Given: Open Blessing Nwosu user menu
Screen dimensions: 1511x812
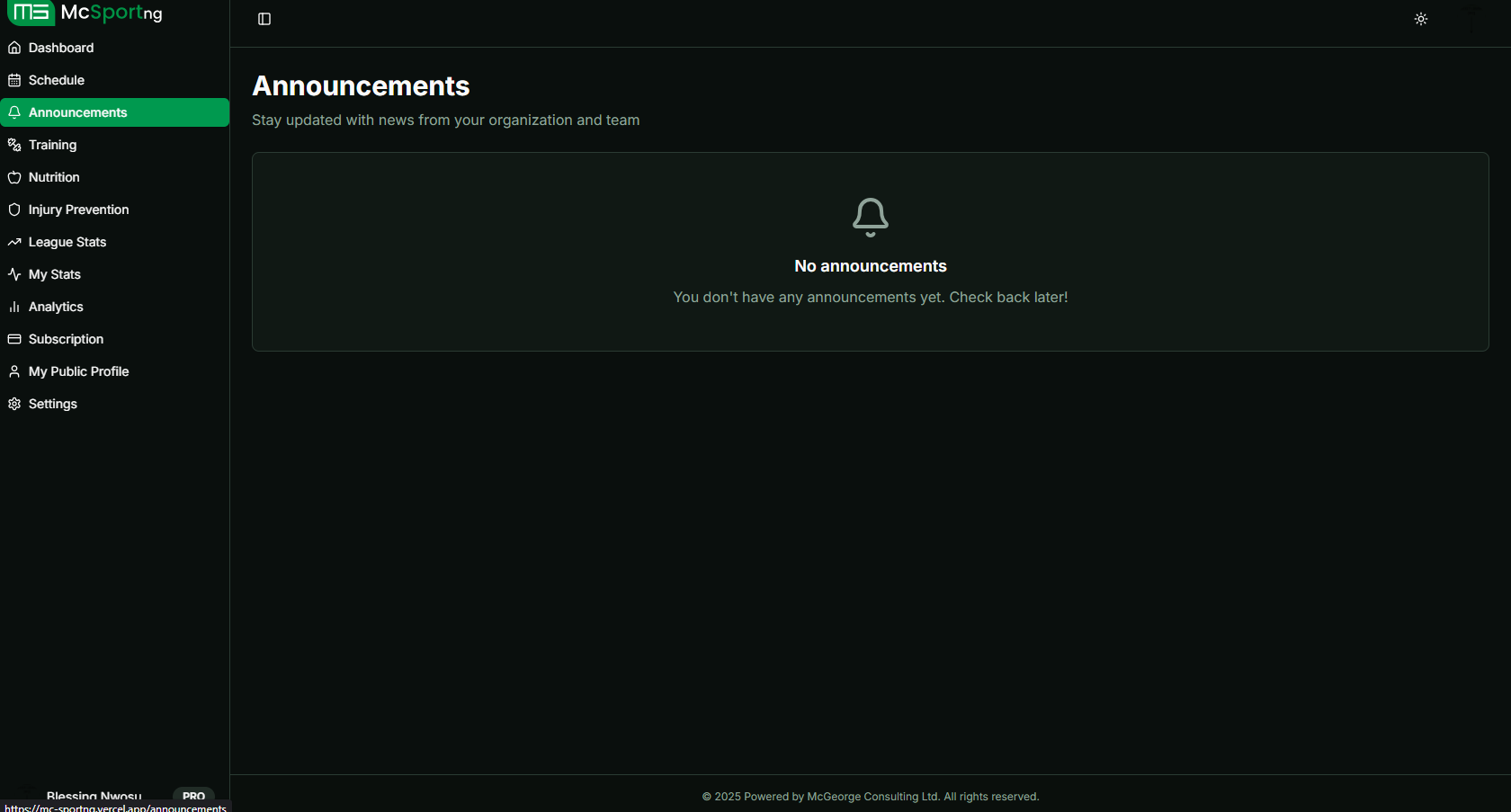Looking at the screenshot, I should [94, 795].
